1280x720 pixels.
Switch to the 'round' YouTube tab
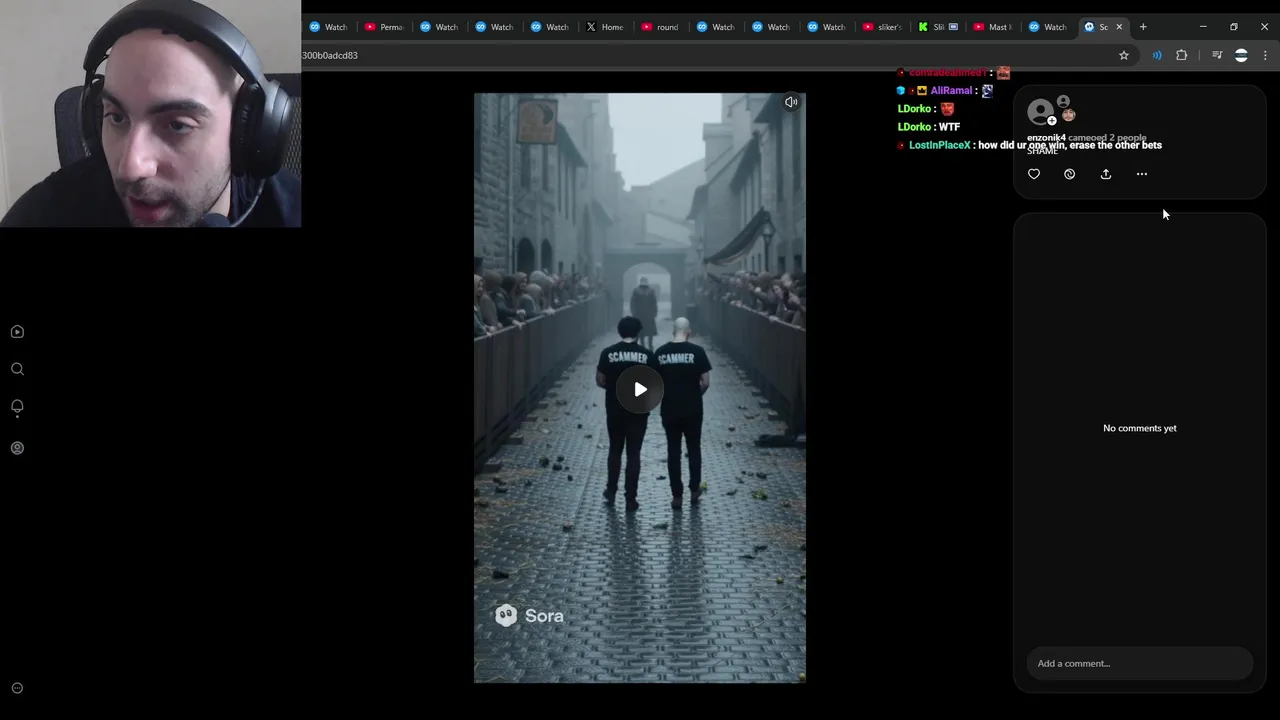coord(660,27)
